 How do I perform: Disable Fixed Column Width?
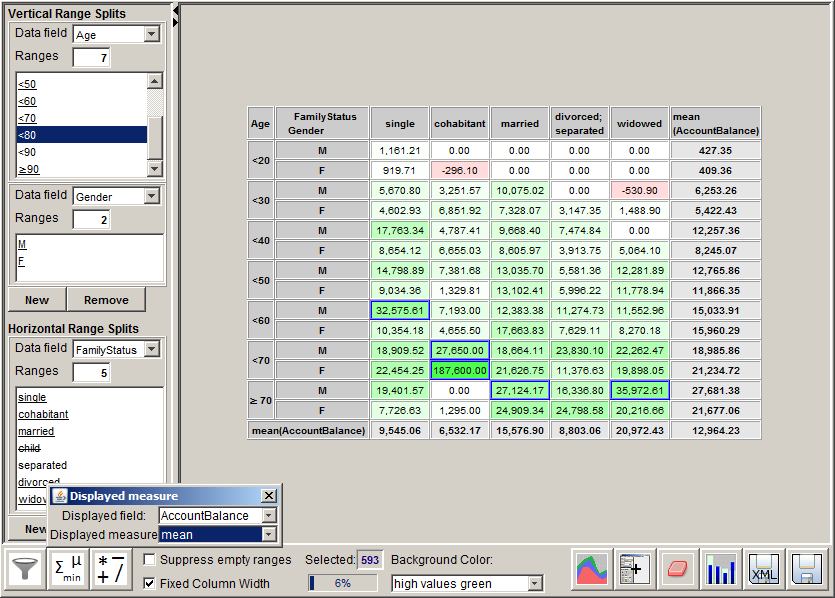(x=148, y=582)
